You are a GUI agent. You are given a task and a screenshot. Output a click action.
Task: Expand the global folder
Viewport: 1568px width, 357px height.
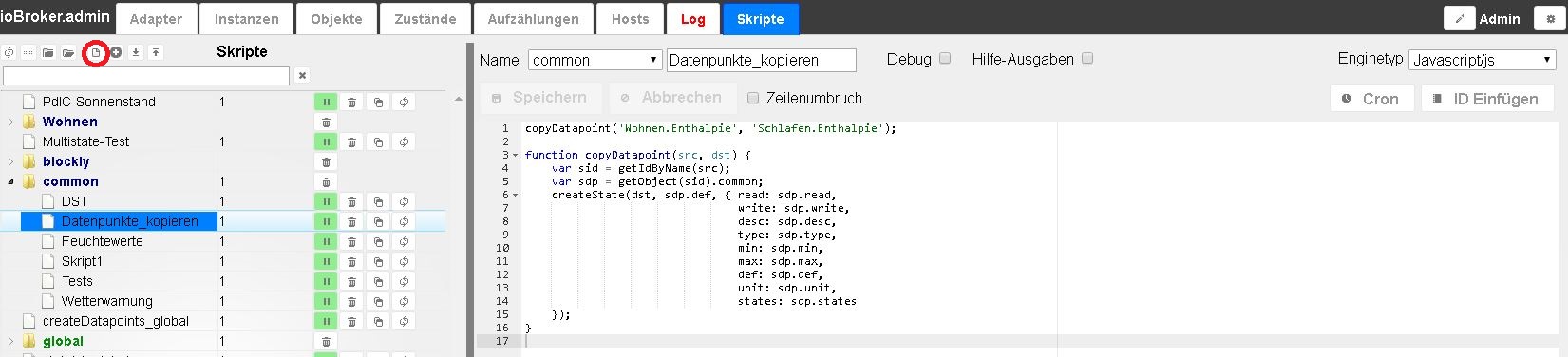click(x=10, y=341)
